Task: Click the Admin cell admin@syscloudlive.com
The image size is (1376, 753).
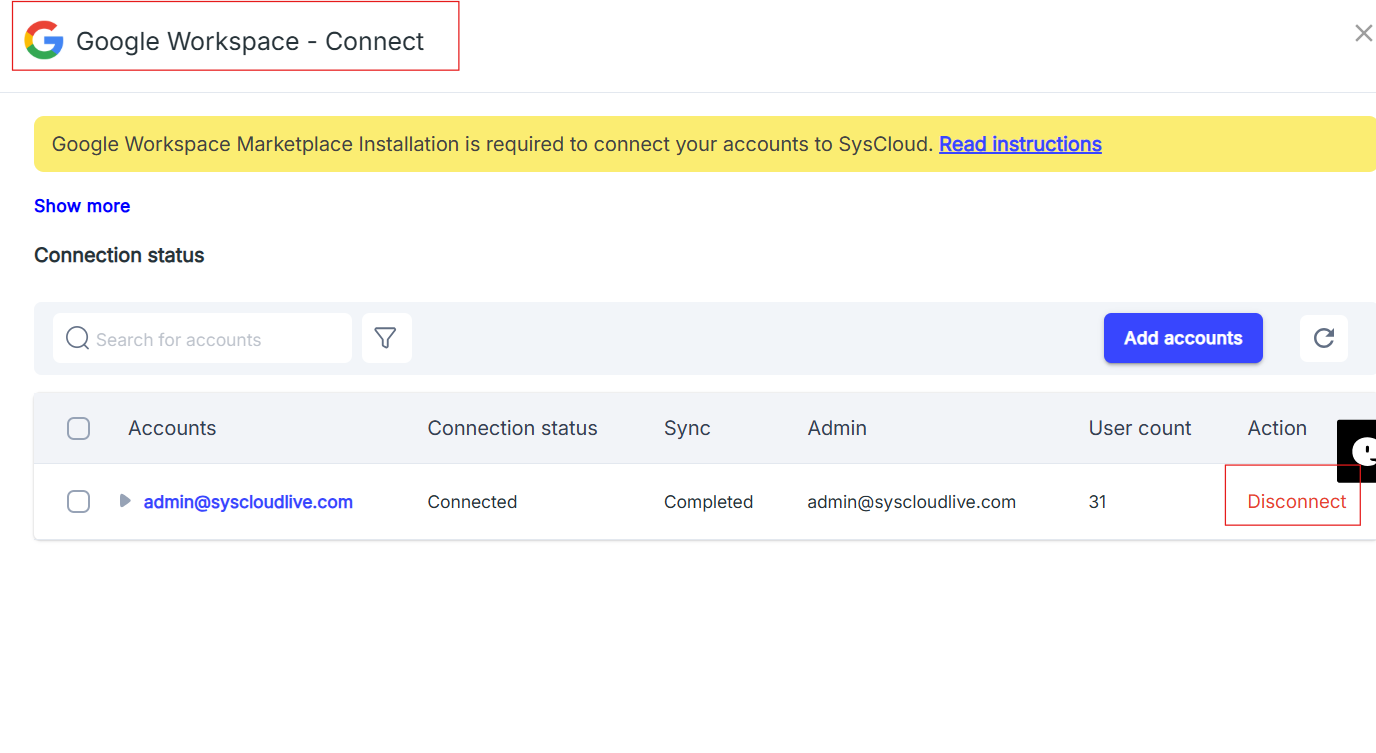Action: [x=912, y=502]
